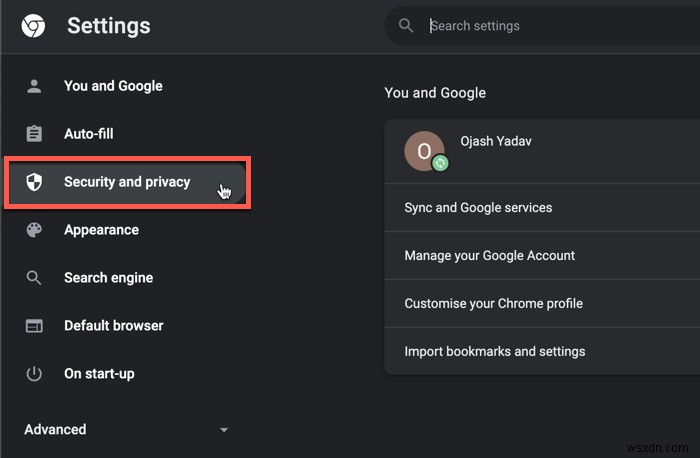Click the Default browser window icon
Screen dimensions: 700x458
34,326
